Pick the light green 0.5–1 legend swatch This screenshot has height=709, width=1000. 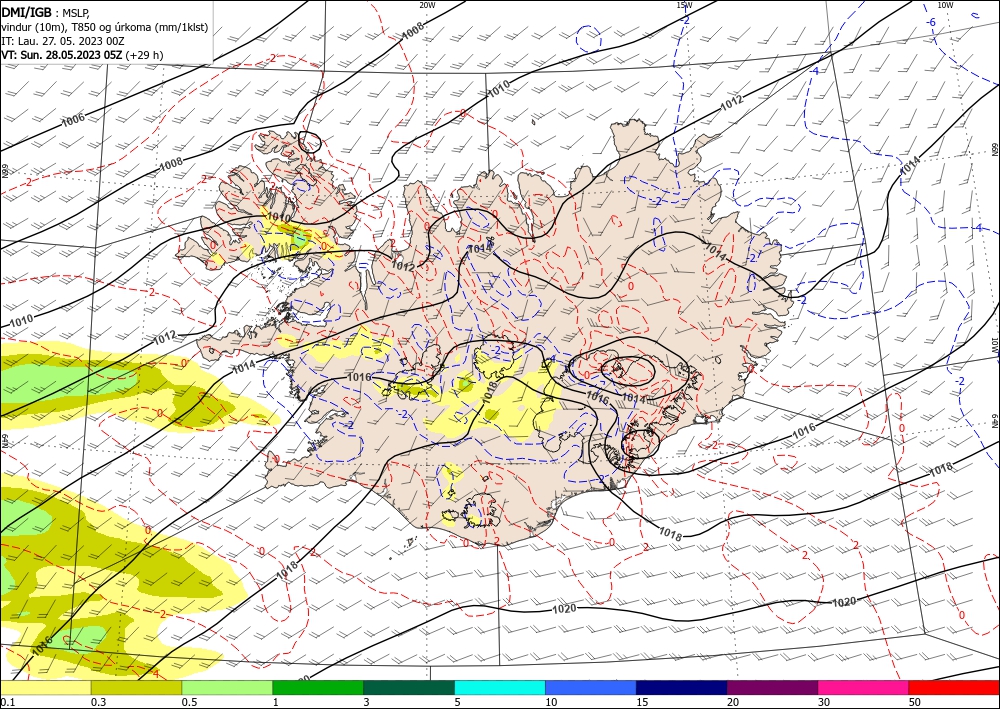pos(227,688)
